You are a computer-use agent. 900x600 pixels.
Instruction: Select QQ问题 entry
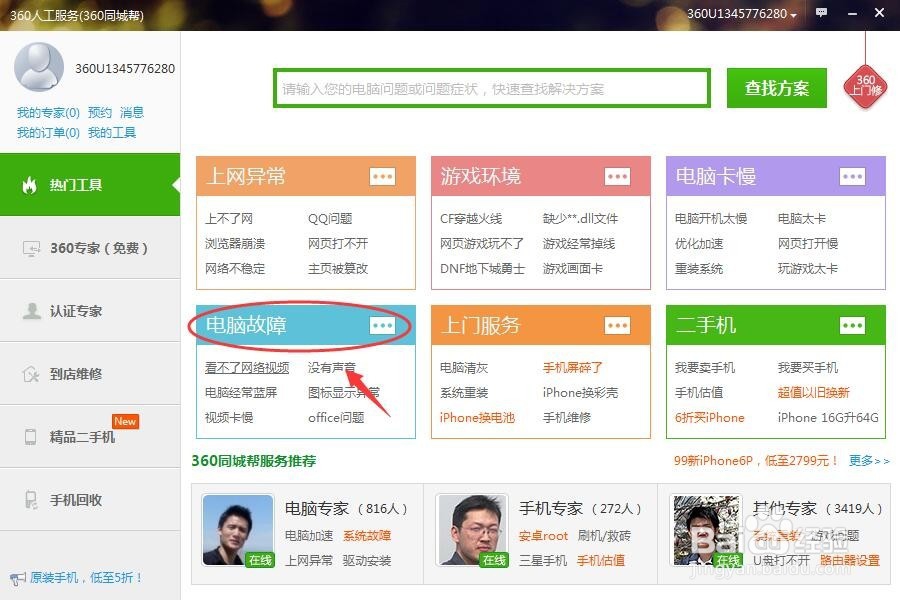pyautogui.click(x=330, y=219)
